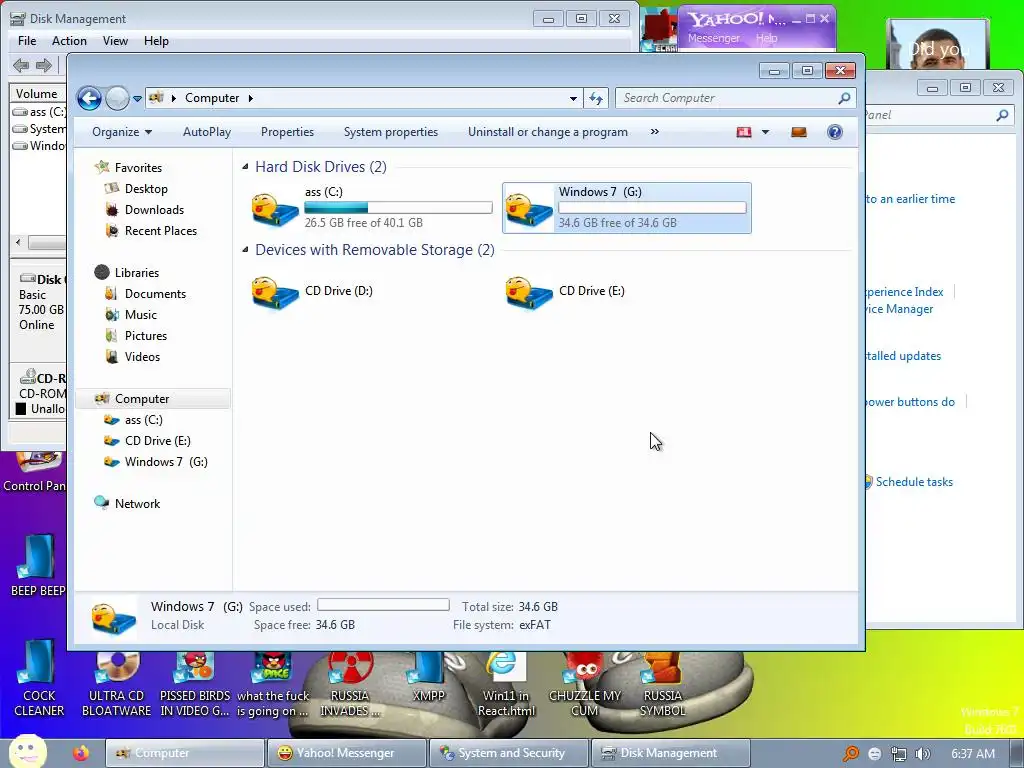Image resolution: width=1024 pixels, height=768 pixels.
Task: Switch to System and Security taskbar button
Action: (x=509, y=753)
